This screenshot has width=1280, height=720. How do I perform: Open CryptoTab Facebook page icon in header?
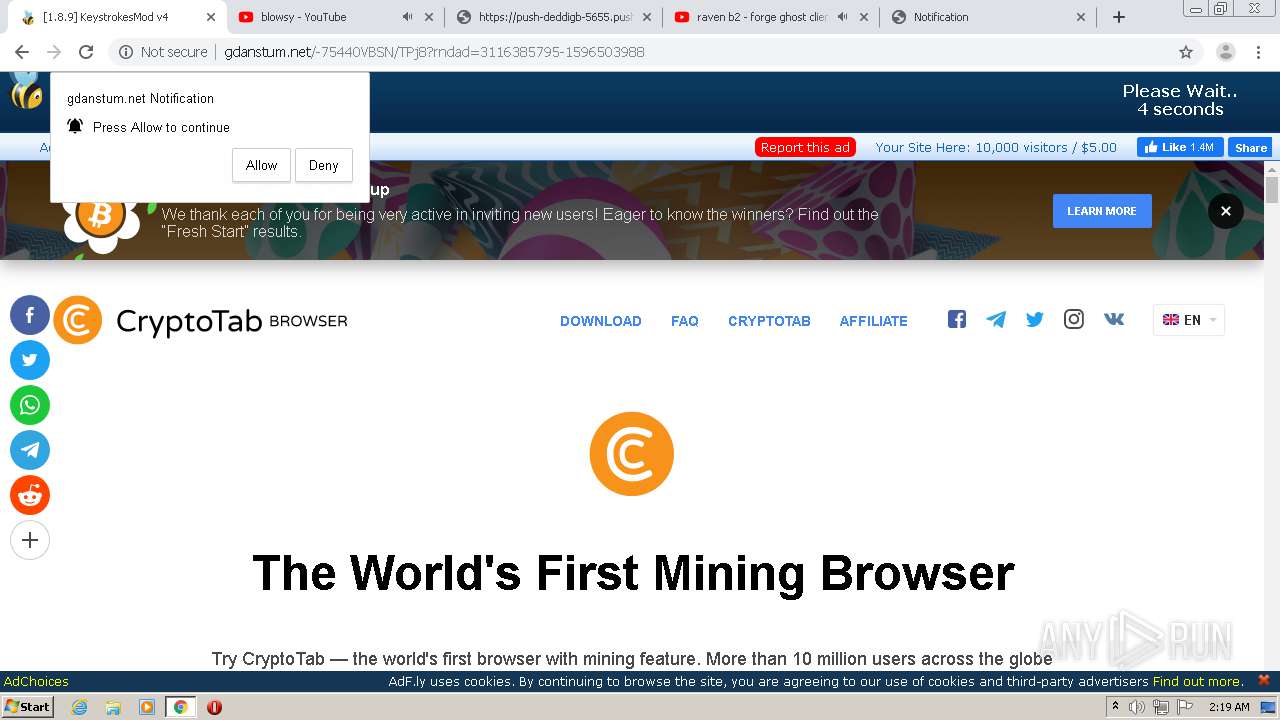pos(957,319)
